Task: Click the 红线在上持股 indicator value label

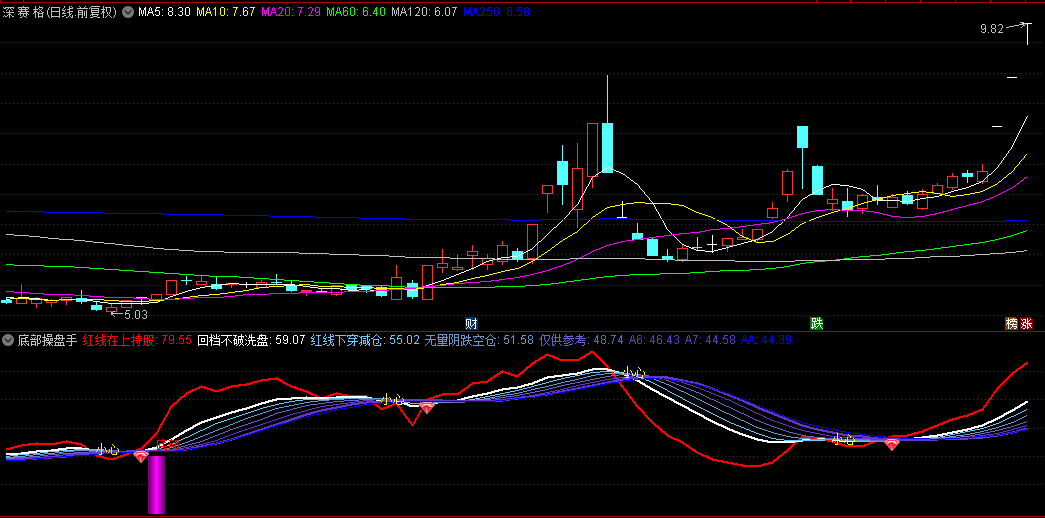Action: [137, 340]
